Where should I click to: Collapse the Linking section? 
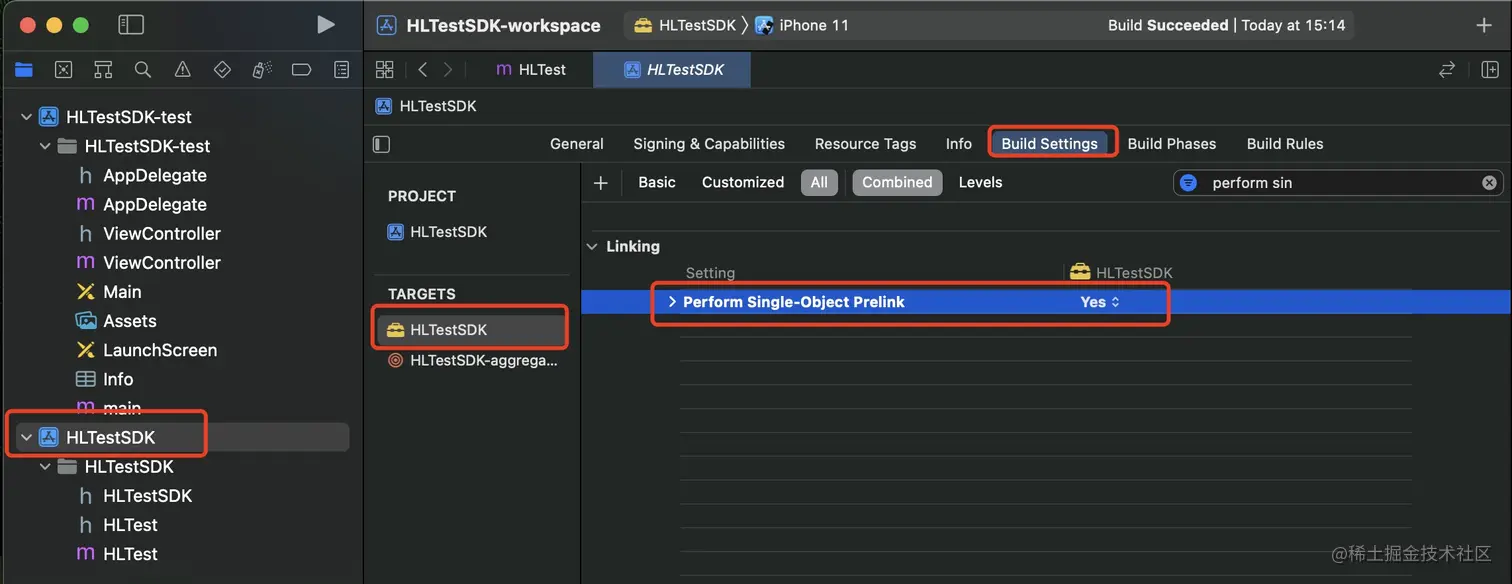(593, 246)
